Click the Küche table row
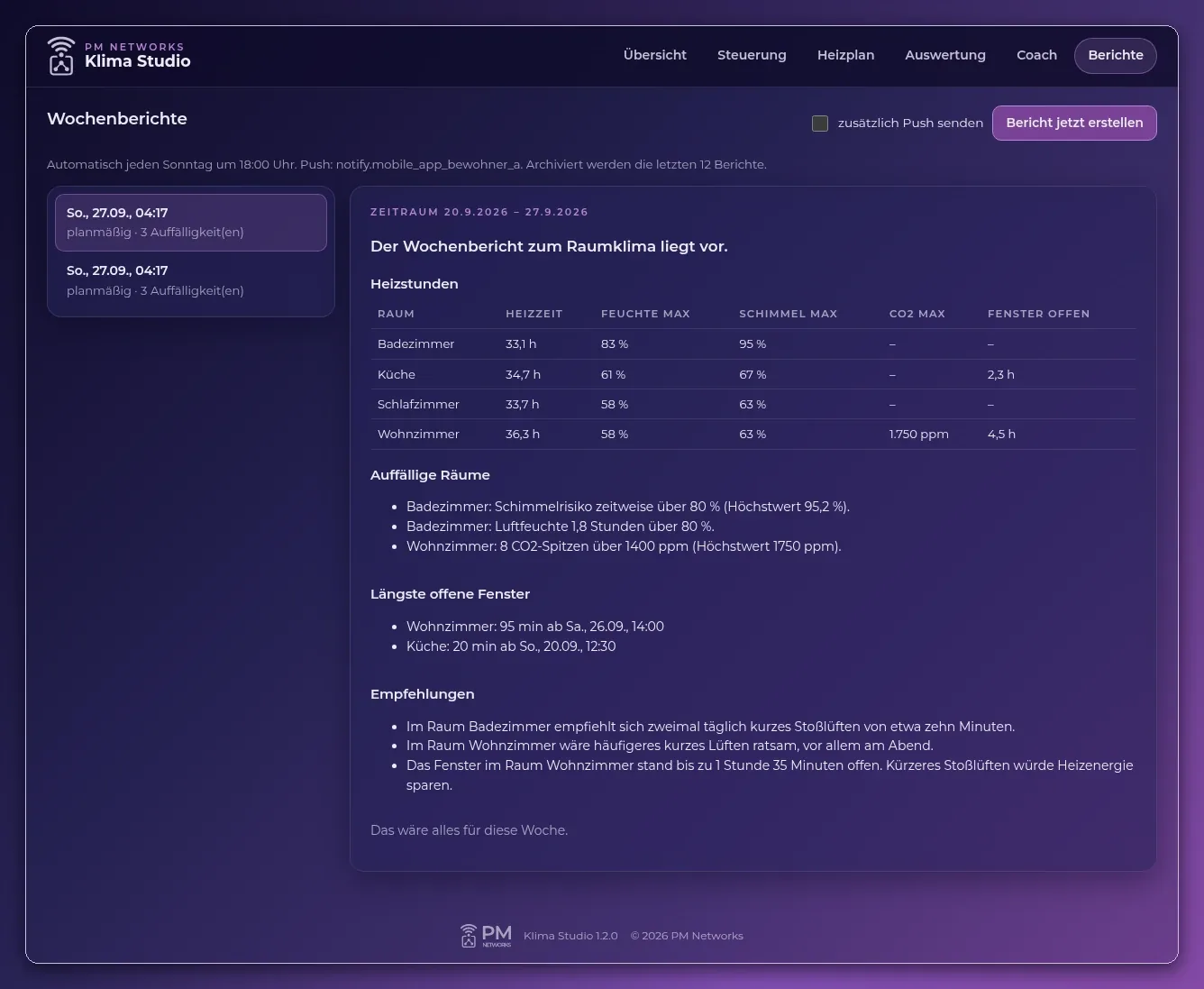Image resolution: width=1204 pixels, height=989 pixels. point(753,374)
